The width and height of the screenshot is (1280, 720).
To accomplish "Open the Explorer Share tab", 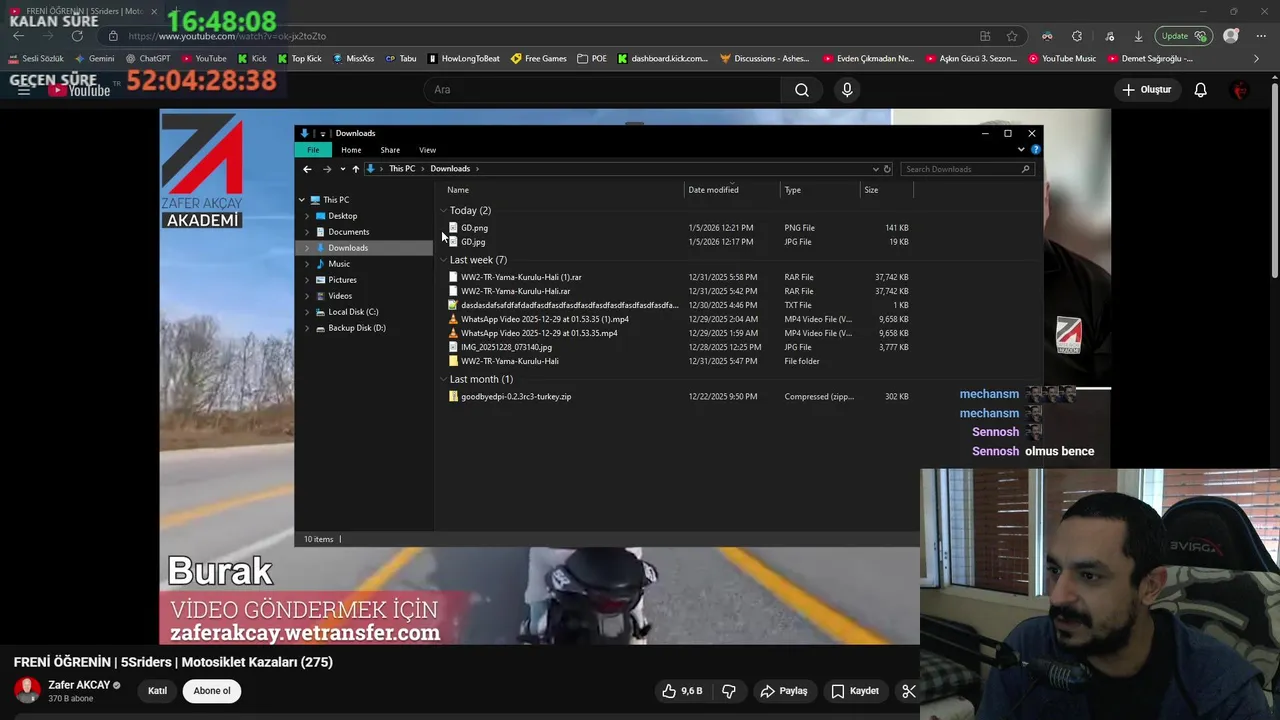I will pyautogui.click(x=390, y=150).
